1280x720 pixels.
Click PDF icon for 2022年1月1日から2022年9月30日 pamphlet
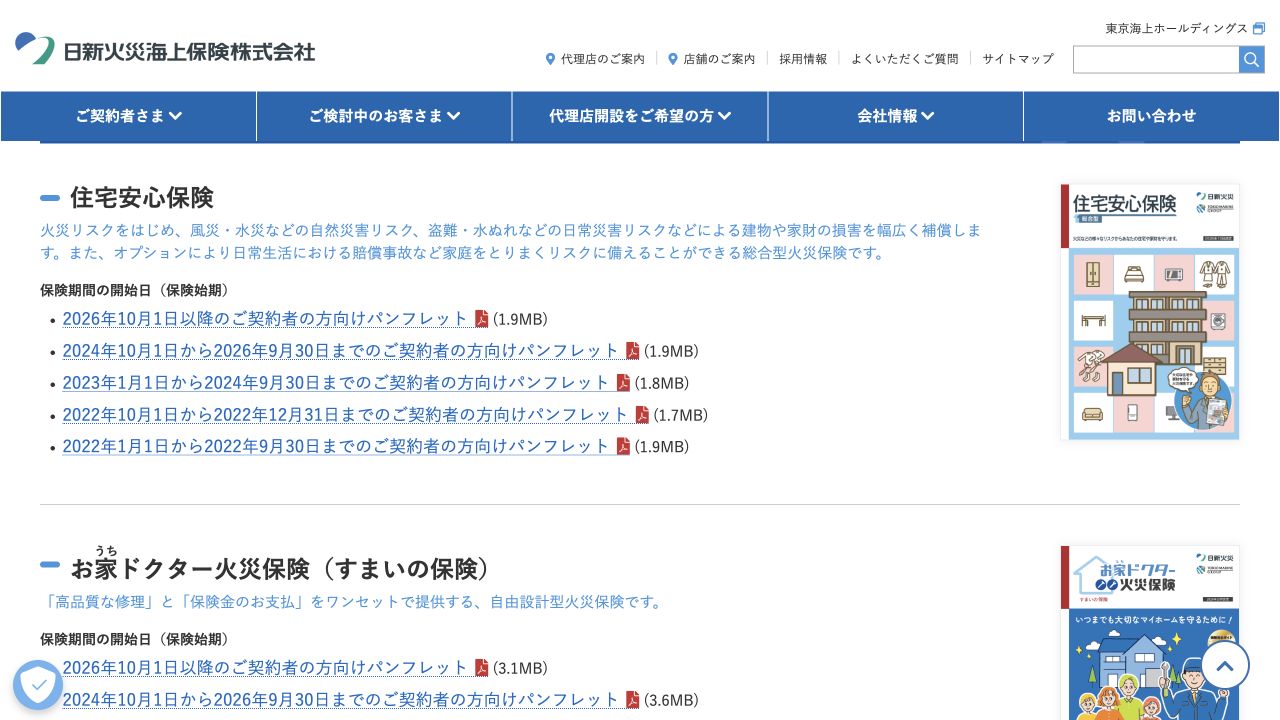(x=623, y=446)
